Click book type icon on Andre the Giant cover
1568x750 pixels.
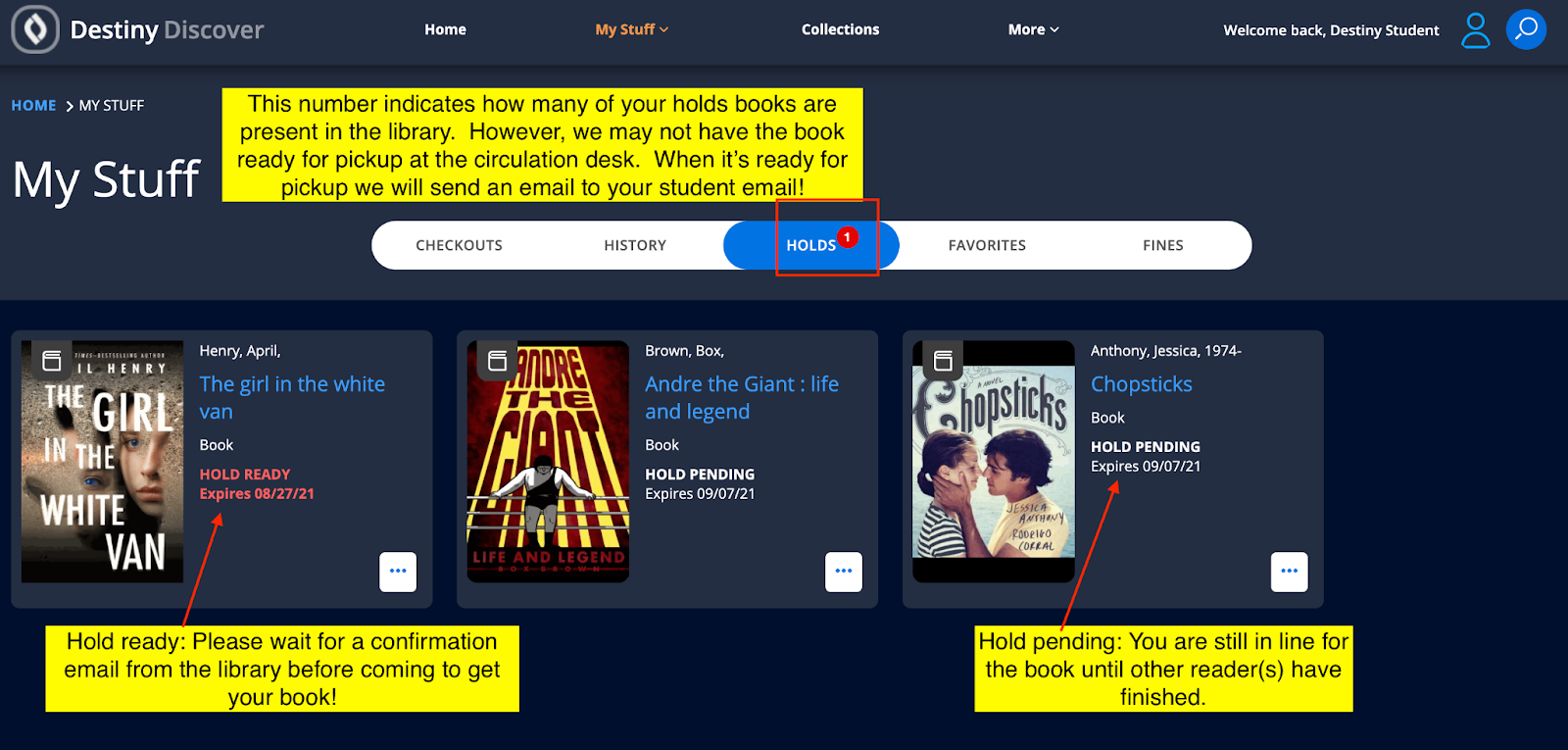[x=498, y=360]
